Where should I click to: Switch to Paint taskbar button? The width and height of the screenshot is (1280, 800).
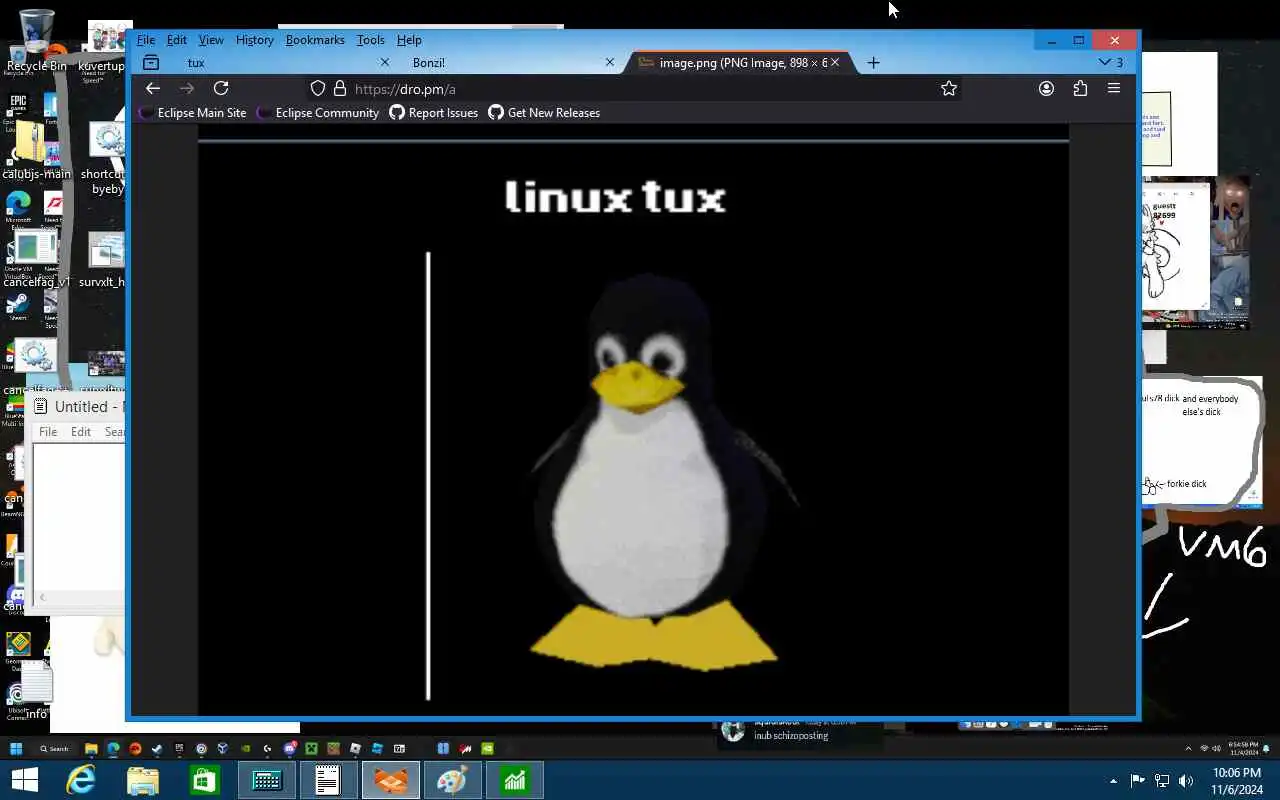click(x=453, y=780)
